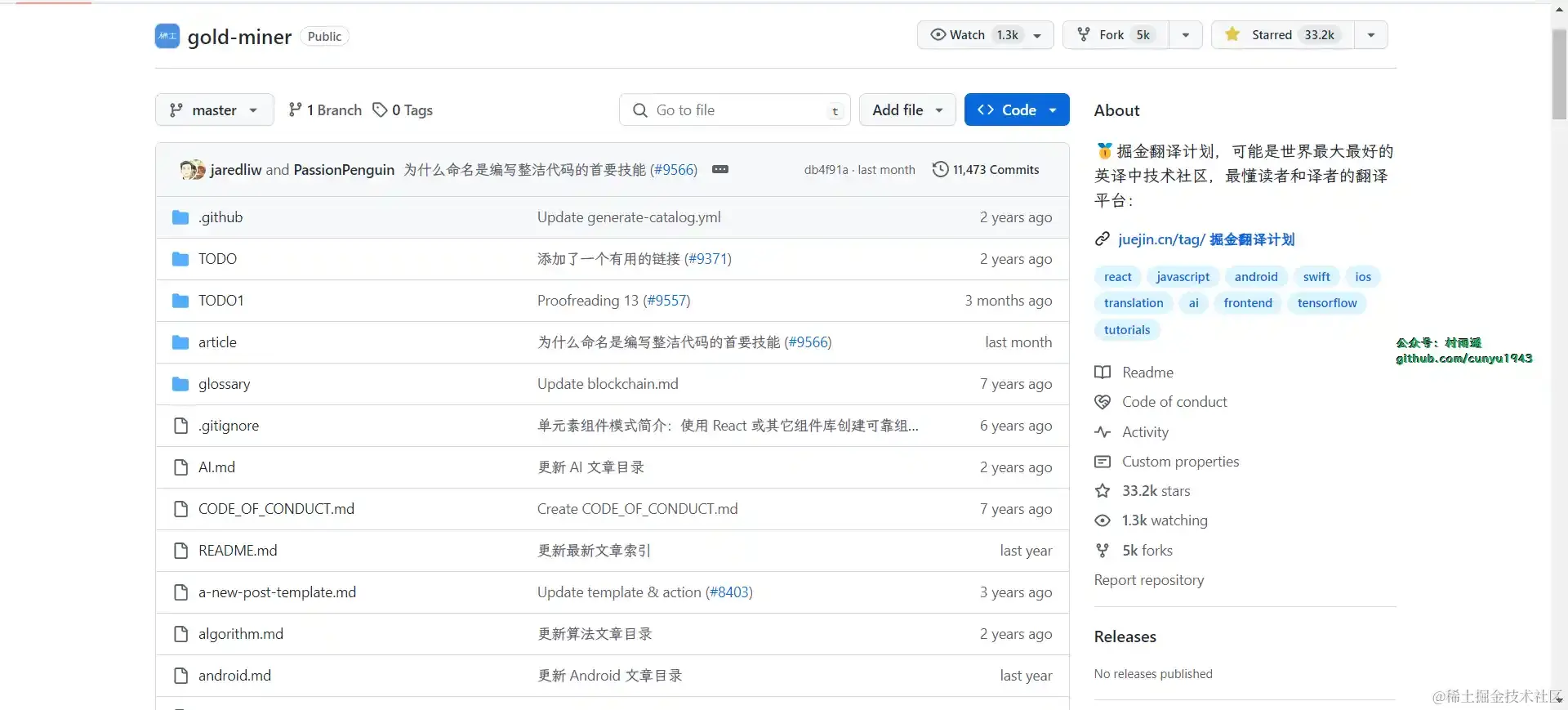This screenshot has width=1568, height=710.
Task: Open CODE_OF_CONDUCT.md file
Action: [276, 509]
